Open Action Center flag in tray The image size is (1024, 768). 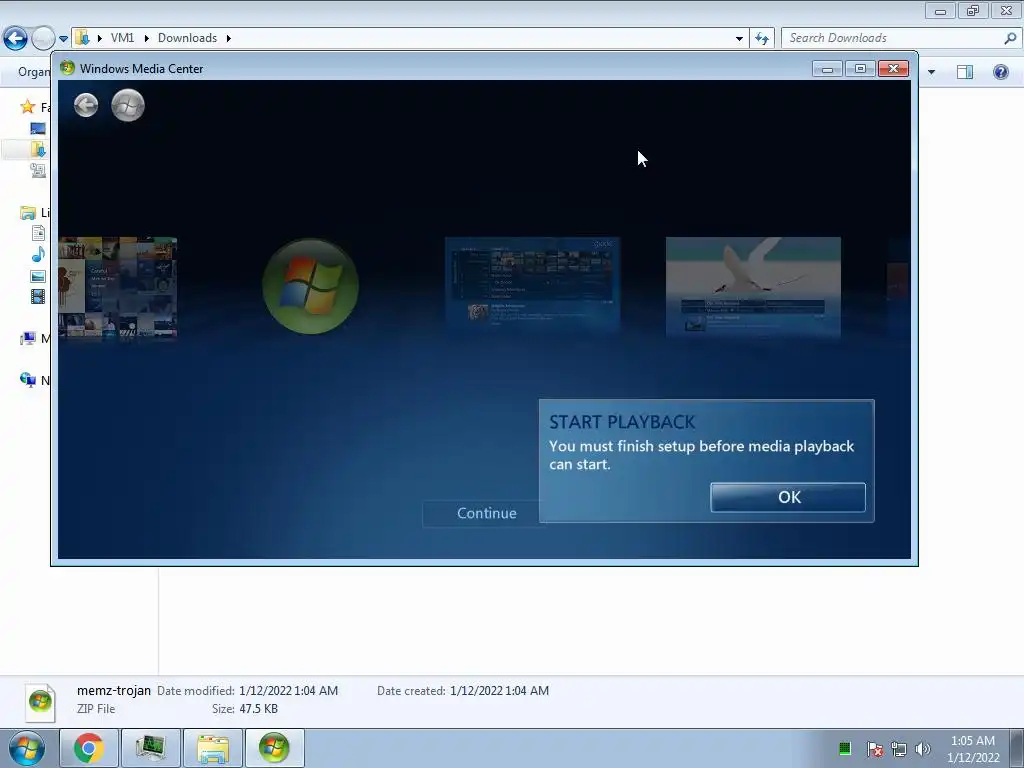click(x=875, y=749)
